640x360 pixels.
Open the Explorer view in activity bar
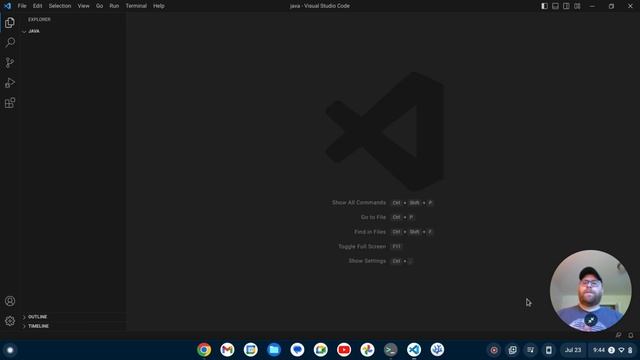click(10, 23)
